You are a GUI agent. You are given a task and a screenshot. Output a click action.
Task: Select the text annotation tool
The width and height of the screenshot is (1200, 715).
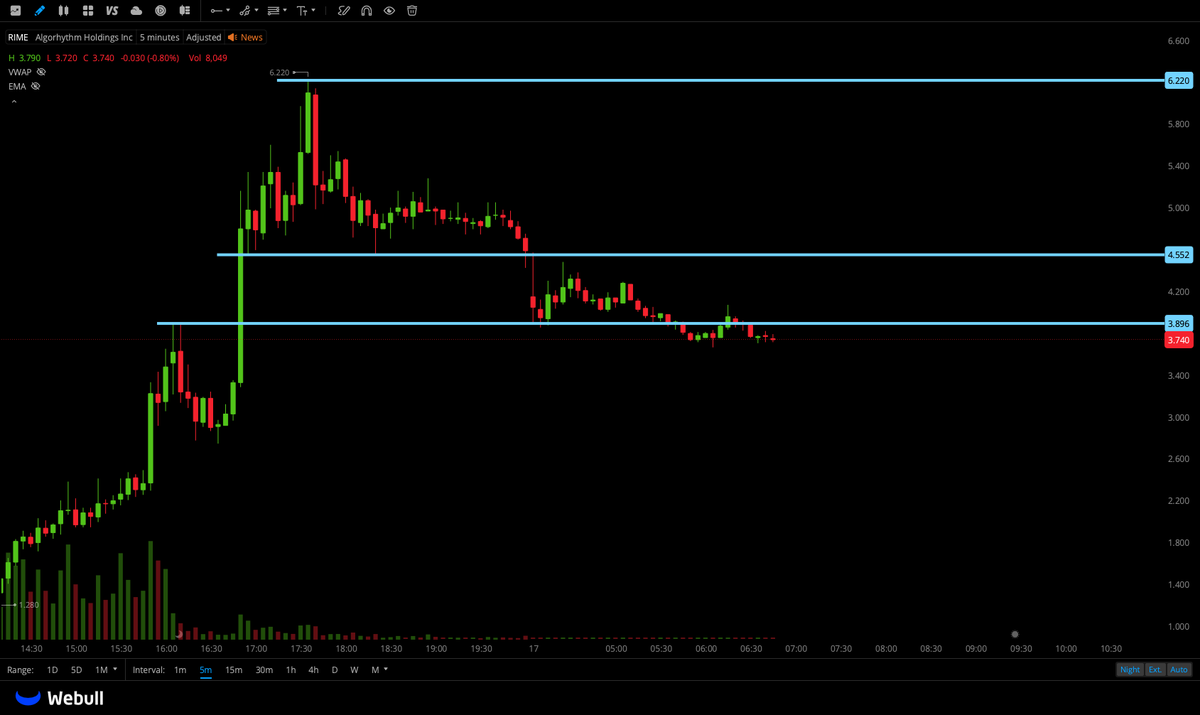(x=301, y=10)
